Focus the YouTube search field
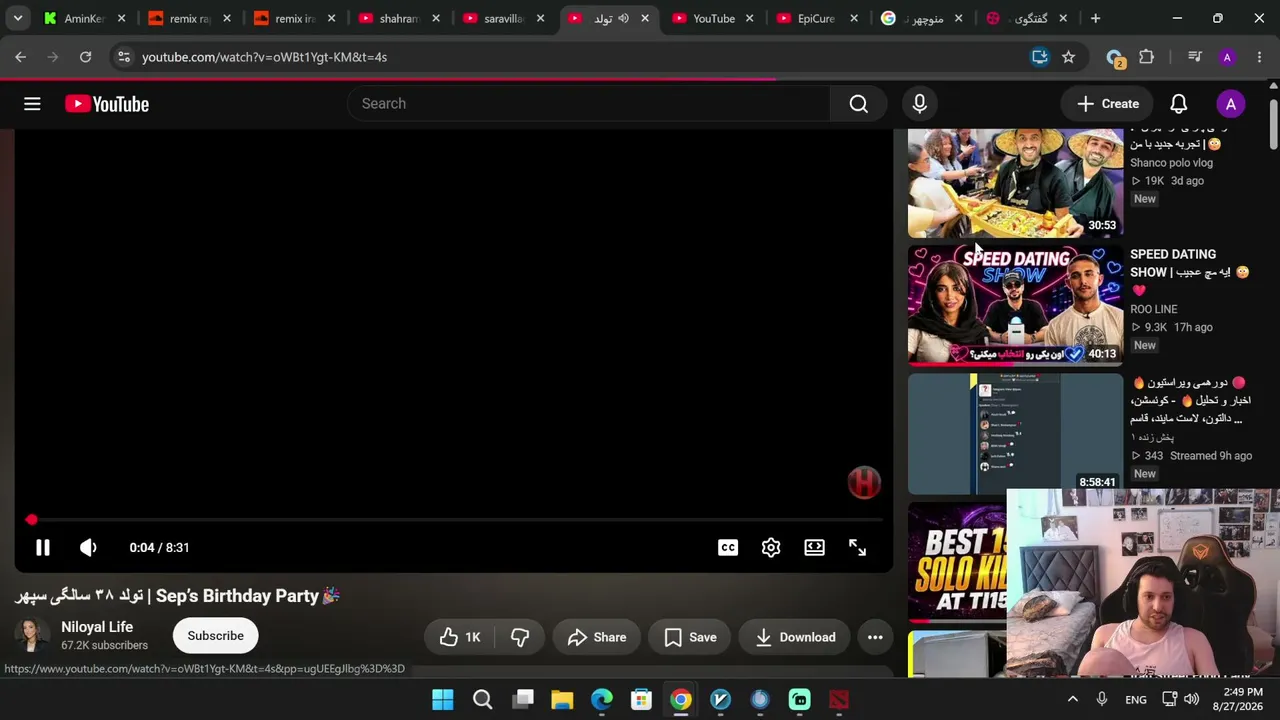1280x720 pixels. [x=589, y=104]
